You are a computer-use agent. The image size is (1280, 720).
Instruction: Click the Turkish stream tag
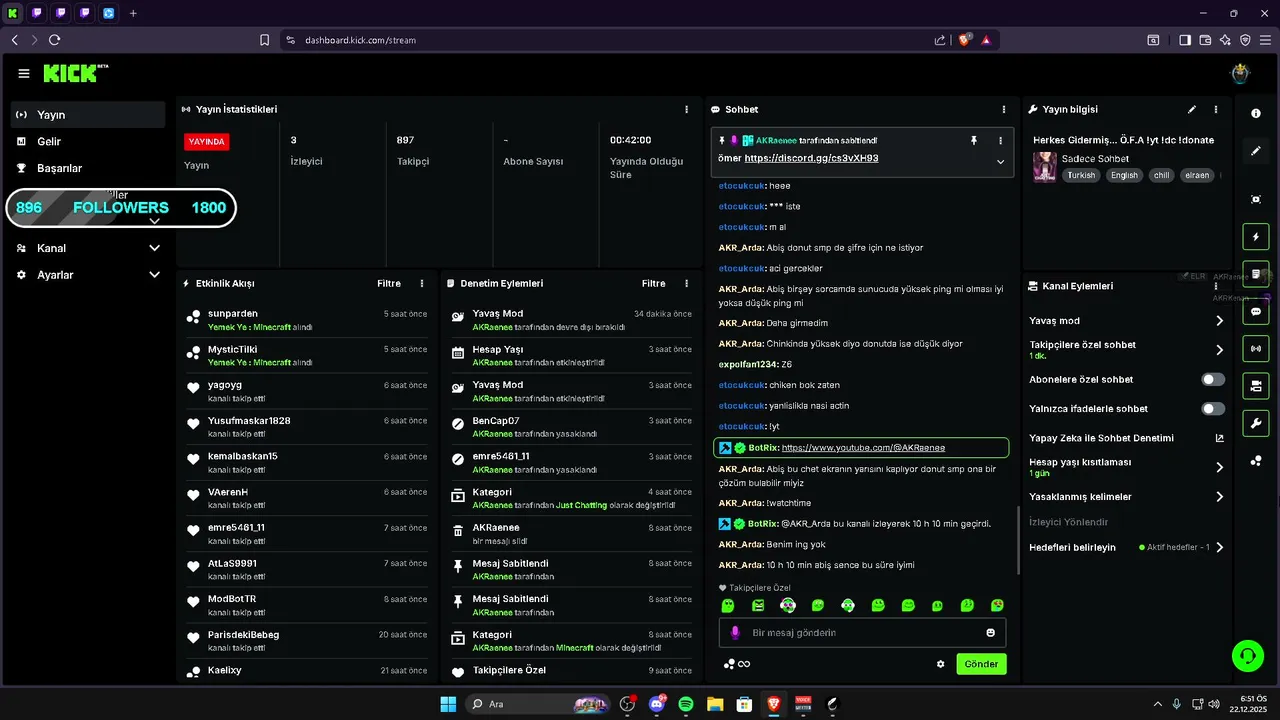click(1081, 175)
